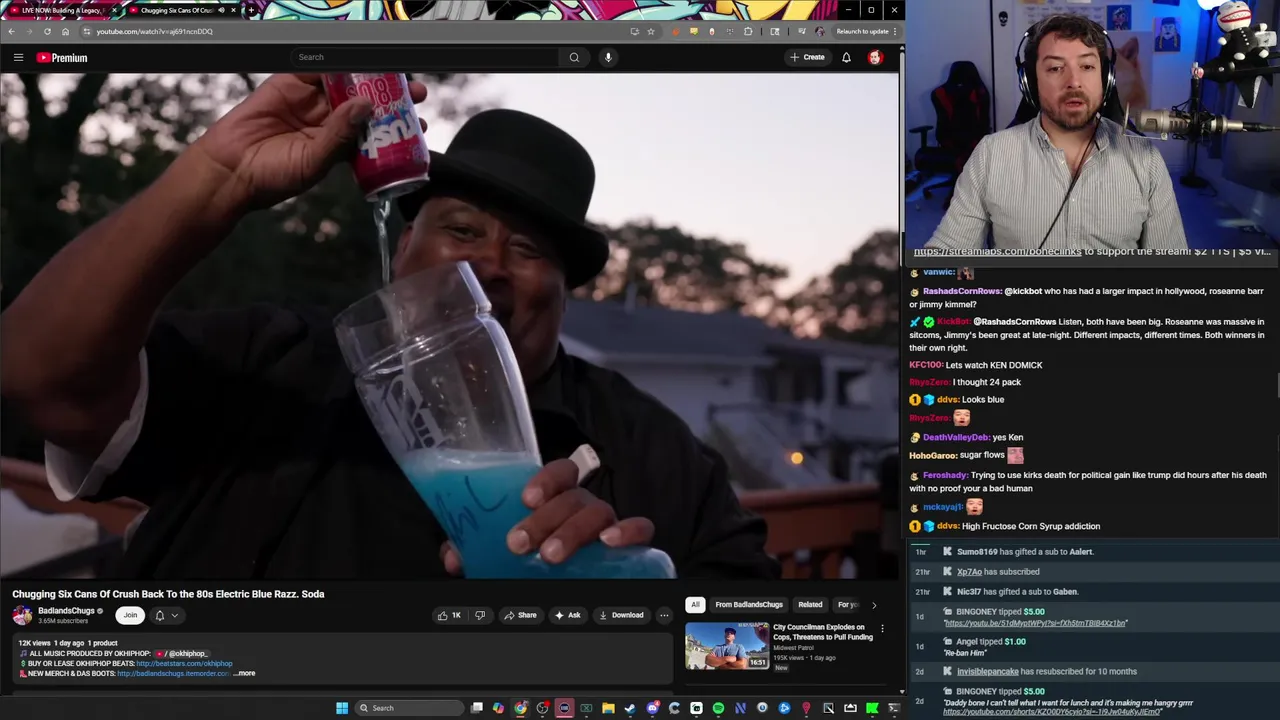Screen dimensions: 1280x720
Task: Select the Related filter chip
Action: point(810,604)
